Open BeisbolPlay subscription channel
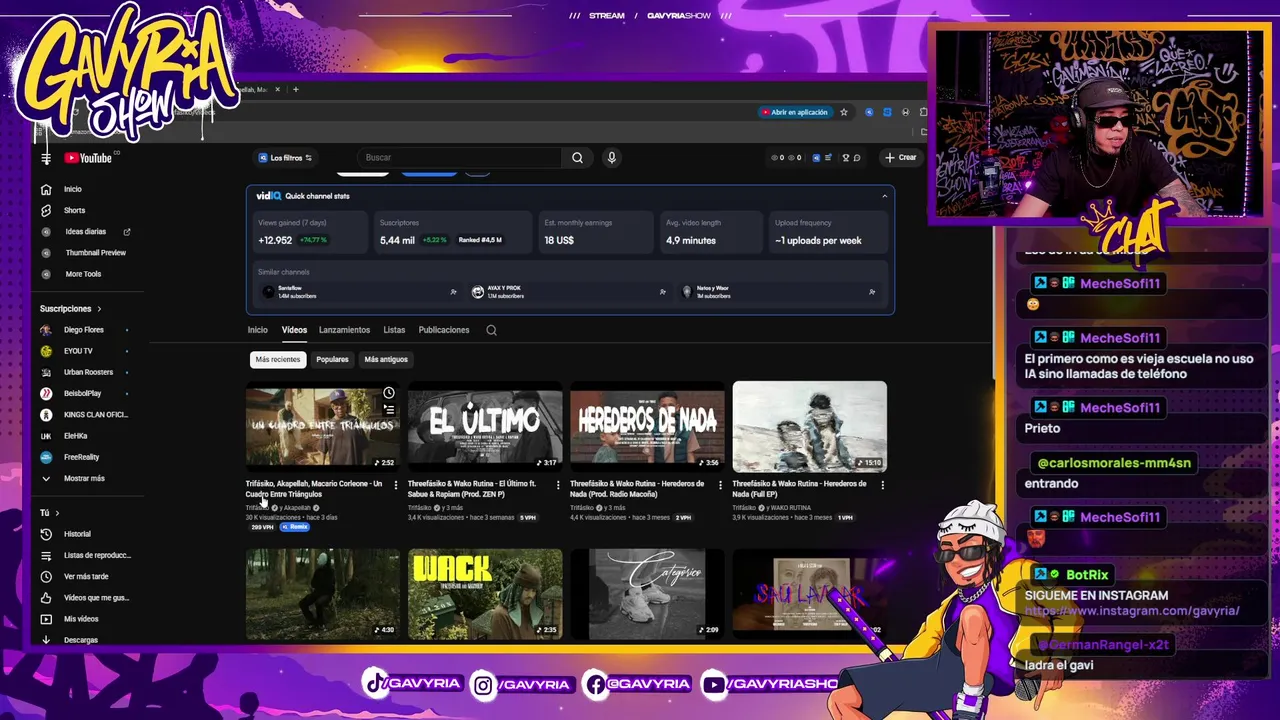Viewport: 1280px width, 720px height. tap(82, 393)
